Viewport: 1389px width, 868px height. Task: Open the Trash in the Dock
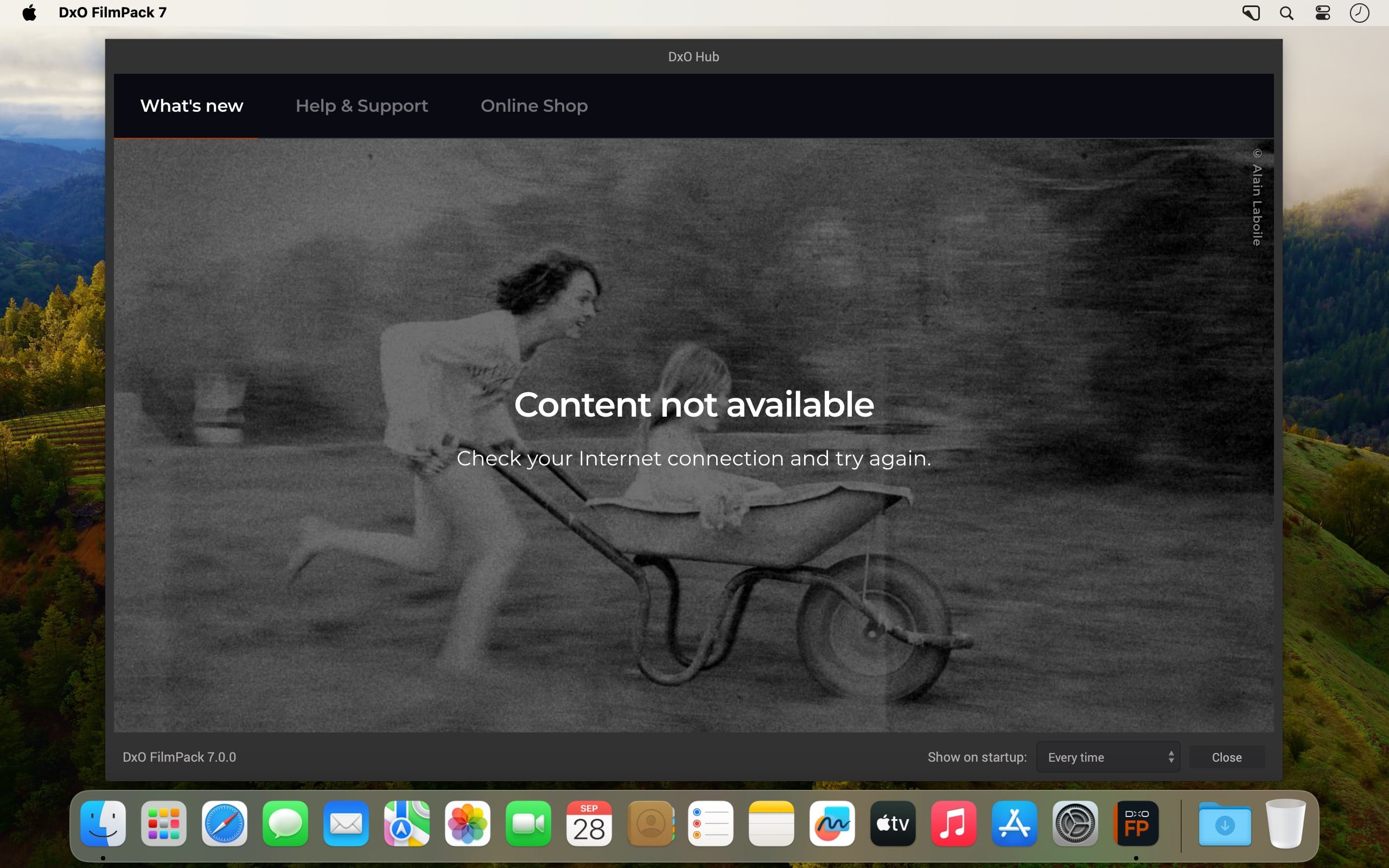click(x=1286, y=824)
